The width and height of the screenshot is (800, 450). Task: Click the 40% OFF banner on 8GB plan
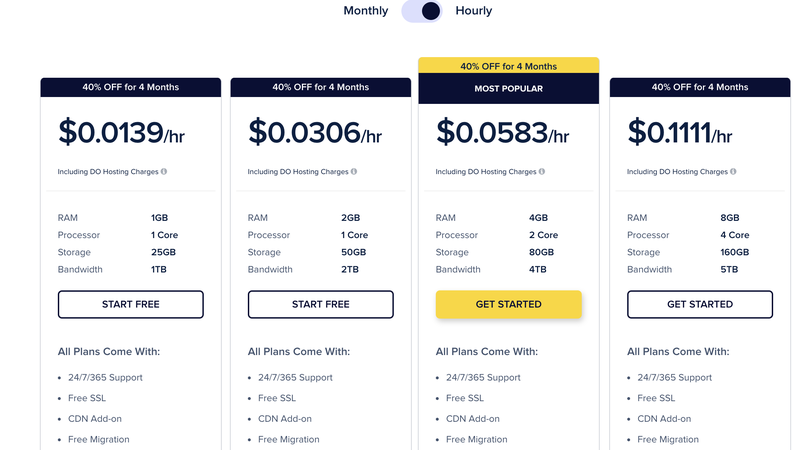(700, 87)
